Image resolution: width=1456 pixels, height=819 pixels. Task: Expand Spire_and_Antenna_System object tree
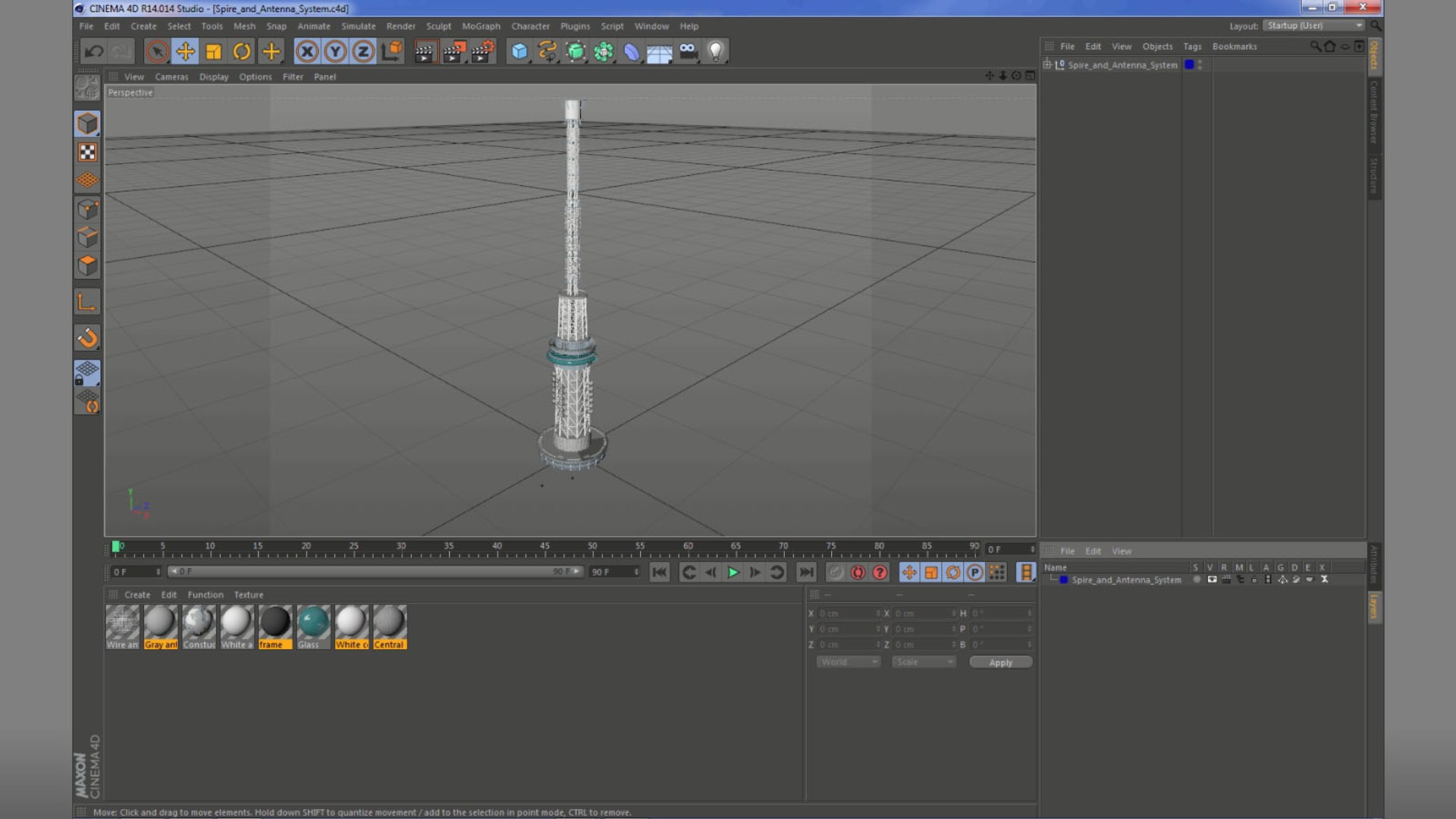pyautogui.click(x=1047, y=65)
